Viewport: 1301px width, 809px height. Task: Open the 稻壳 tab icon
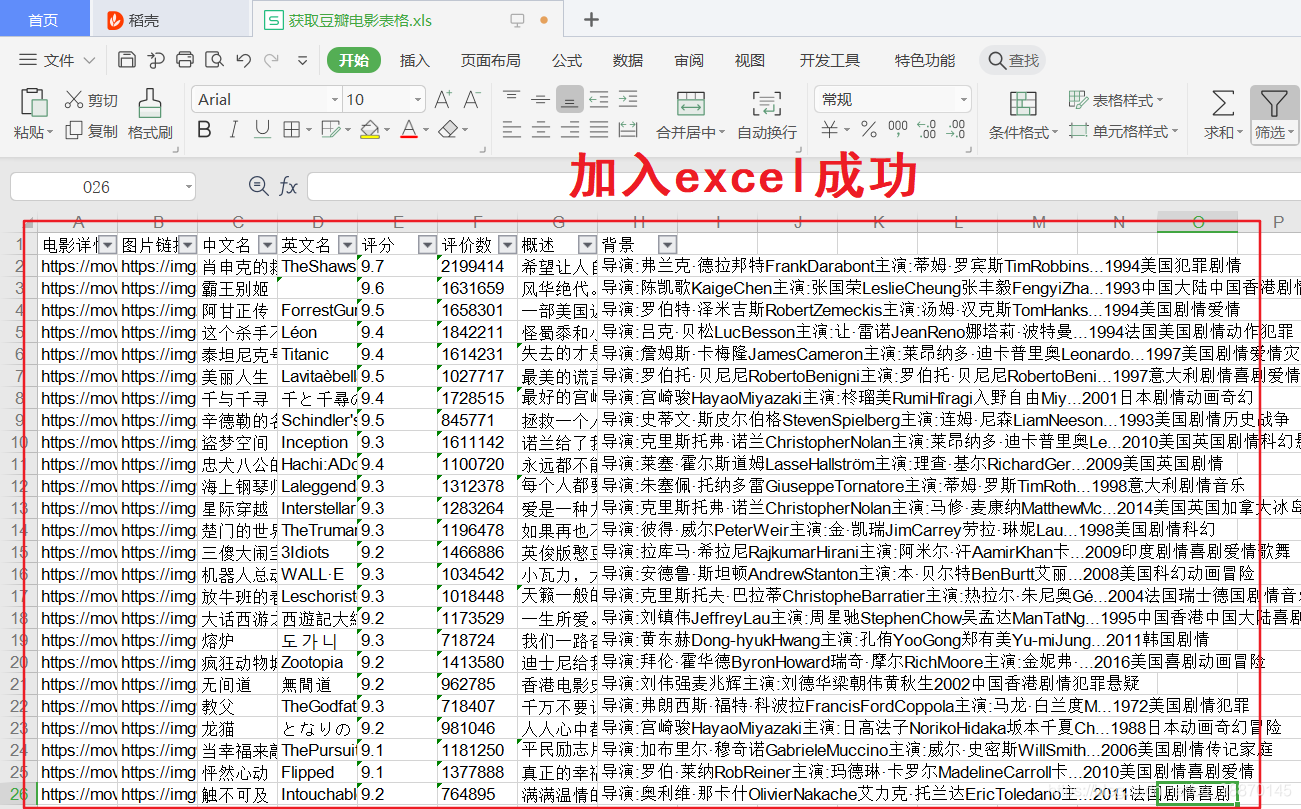[116, 19]
